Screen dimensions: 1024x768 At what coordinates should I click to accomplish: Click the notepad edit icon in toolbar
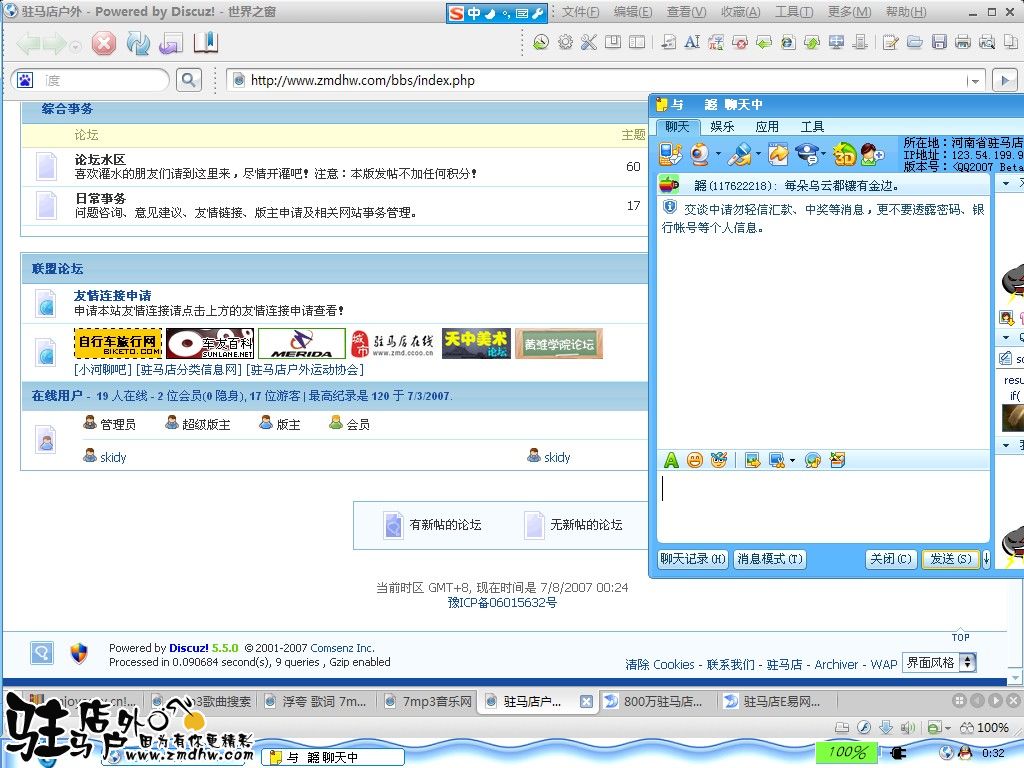tap(889, 42)
